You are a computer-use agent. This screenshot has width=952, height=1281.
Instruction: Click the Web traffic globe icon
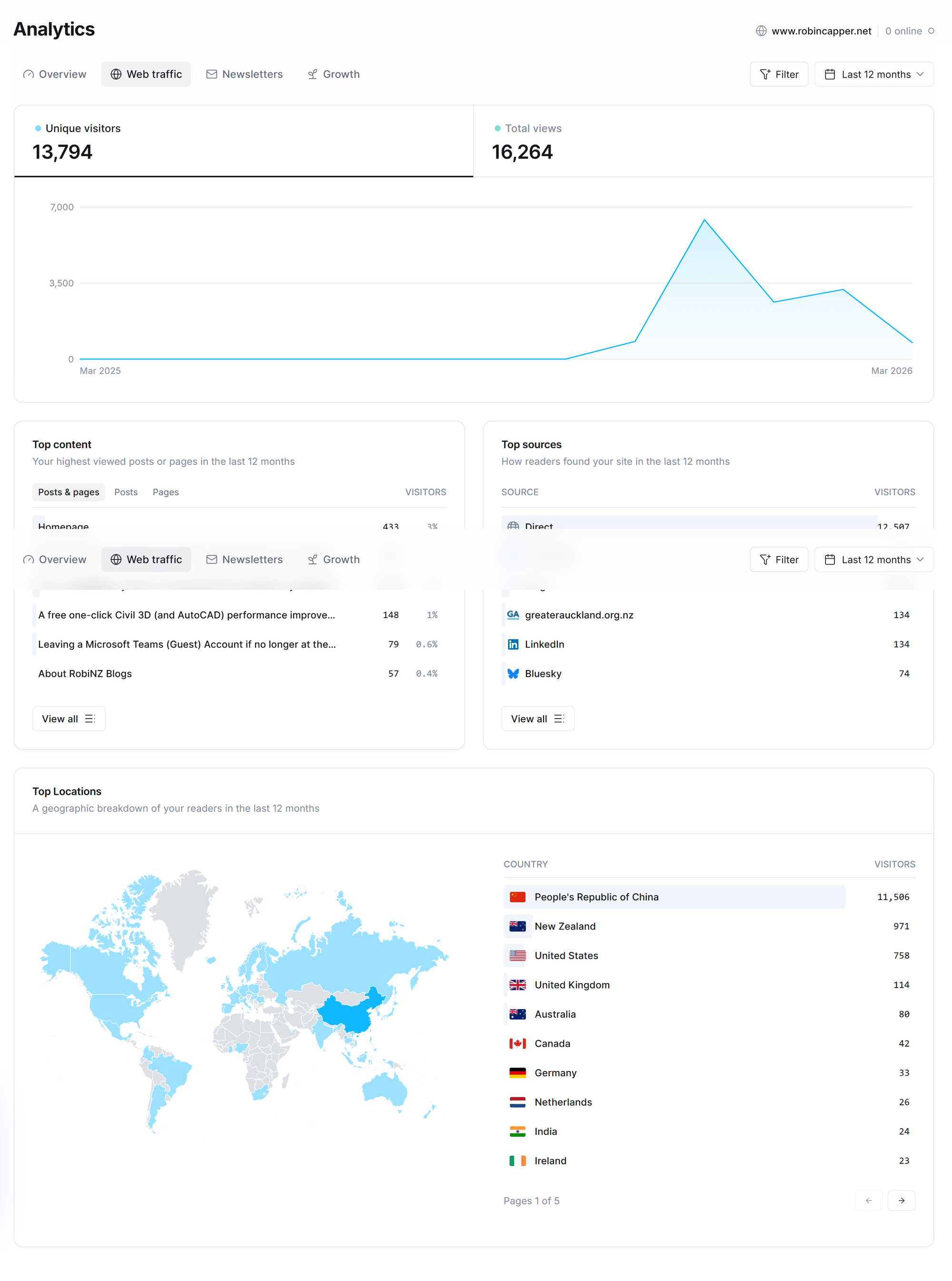point(116,74)
